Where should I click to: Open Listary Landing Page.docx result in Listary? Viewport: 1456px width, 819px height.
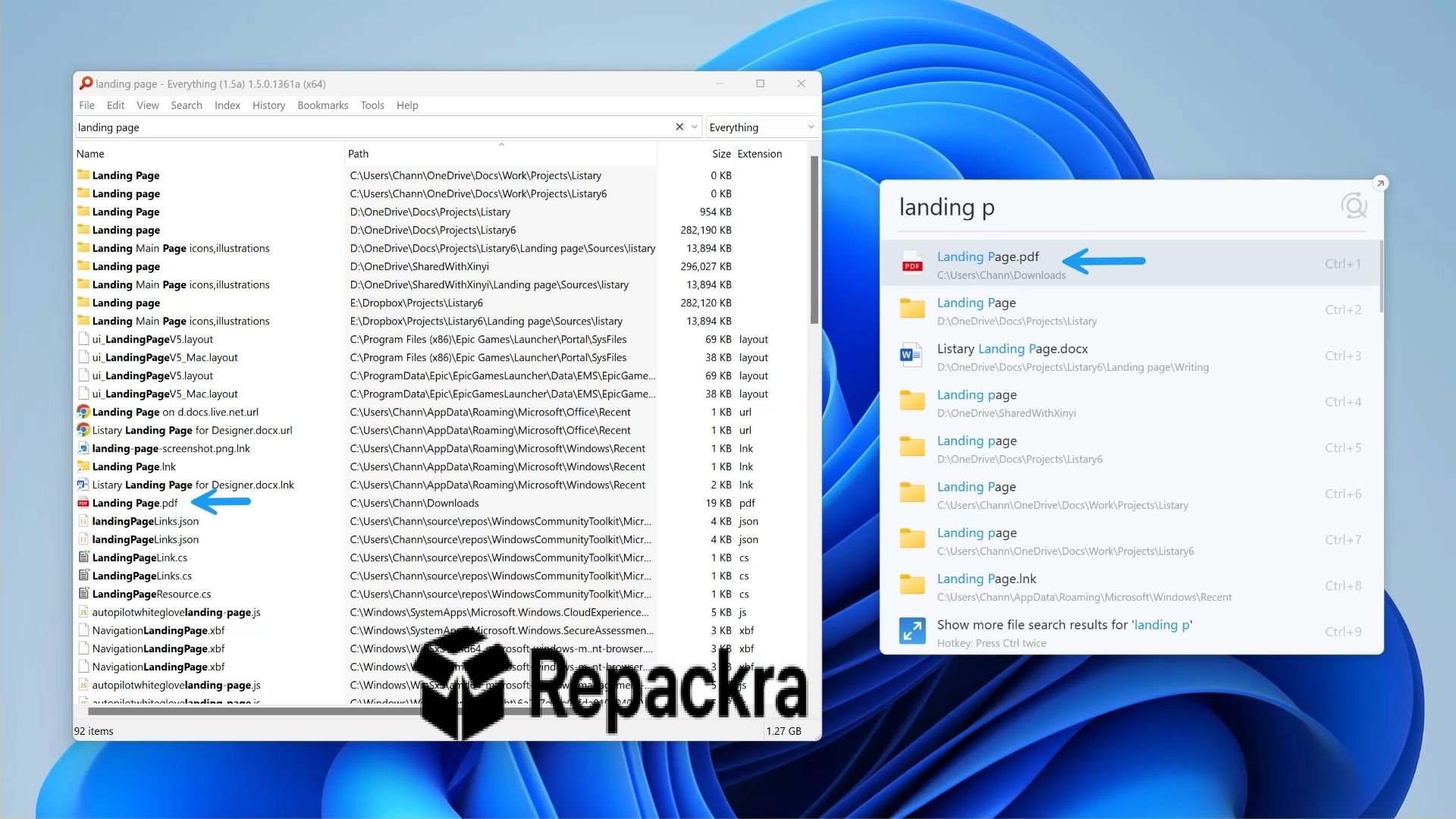coord(1130,356)
